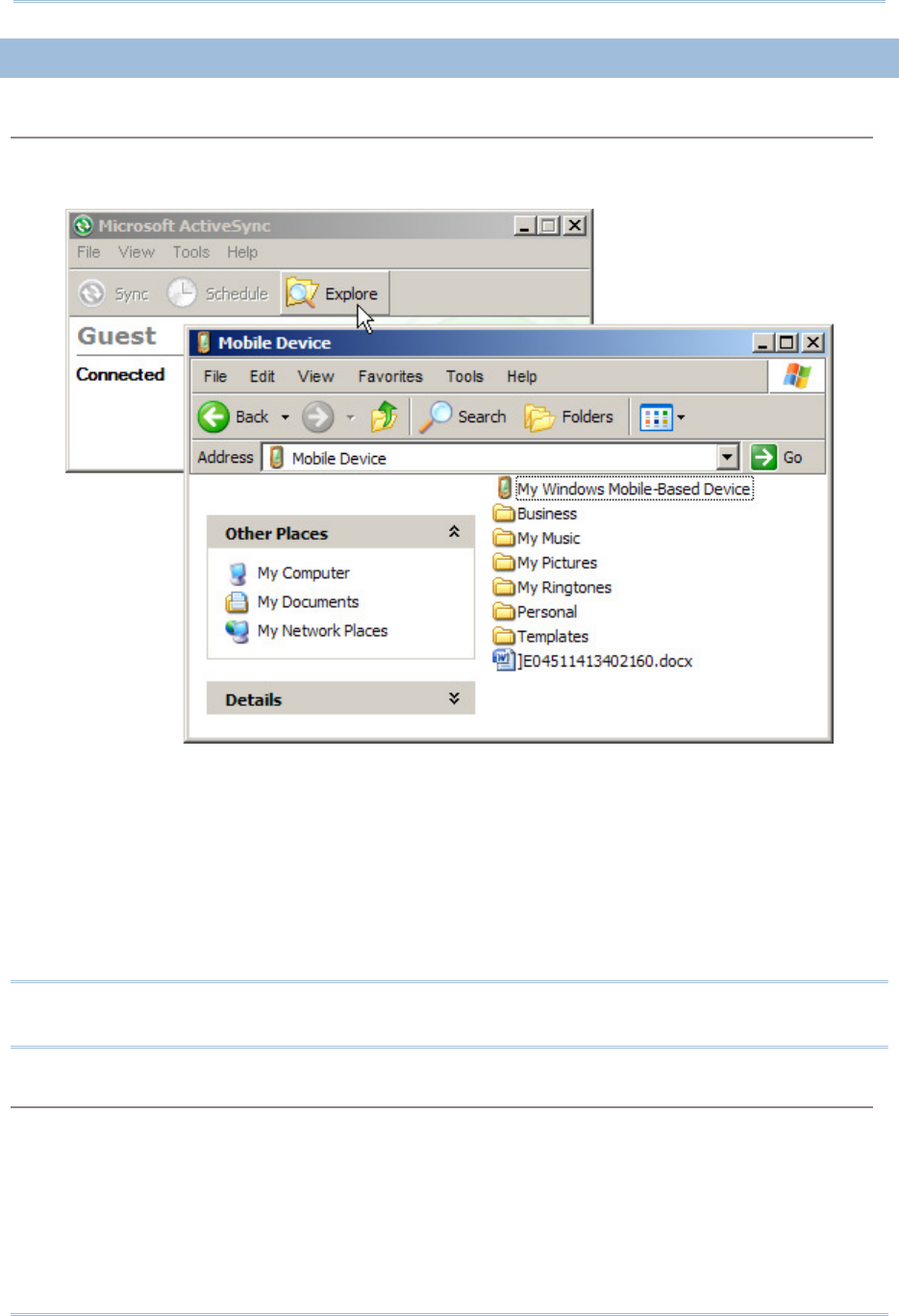Select the My Music folder
This screenshot has width=899, height=1316.
point(537,538)
